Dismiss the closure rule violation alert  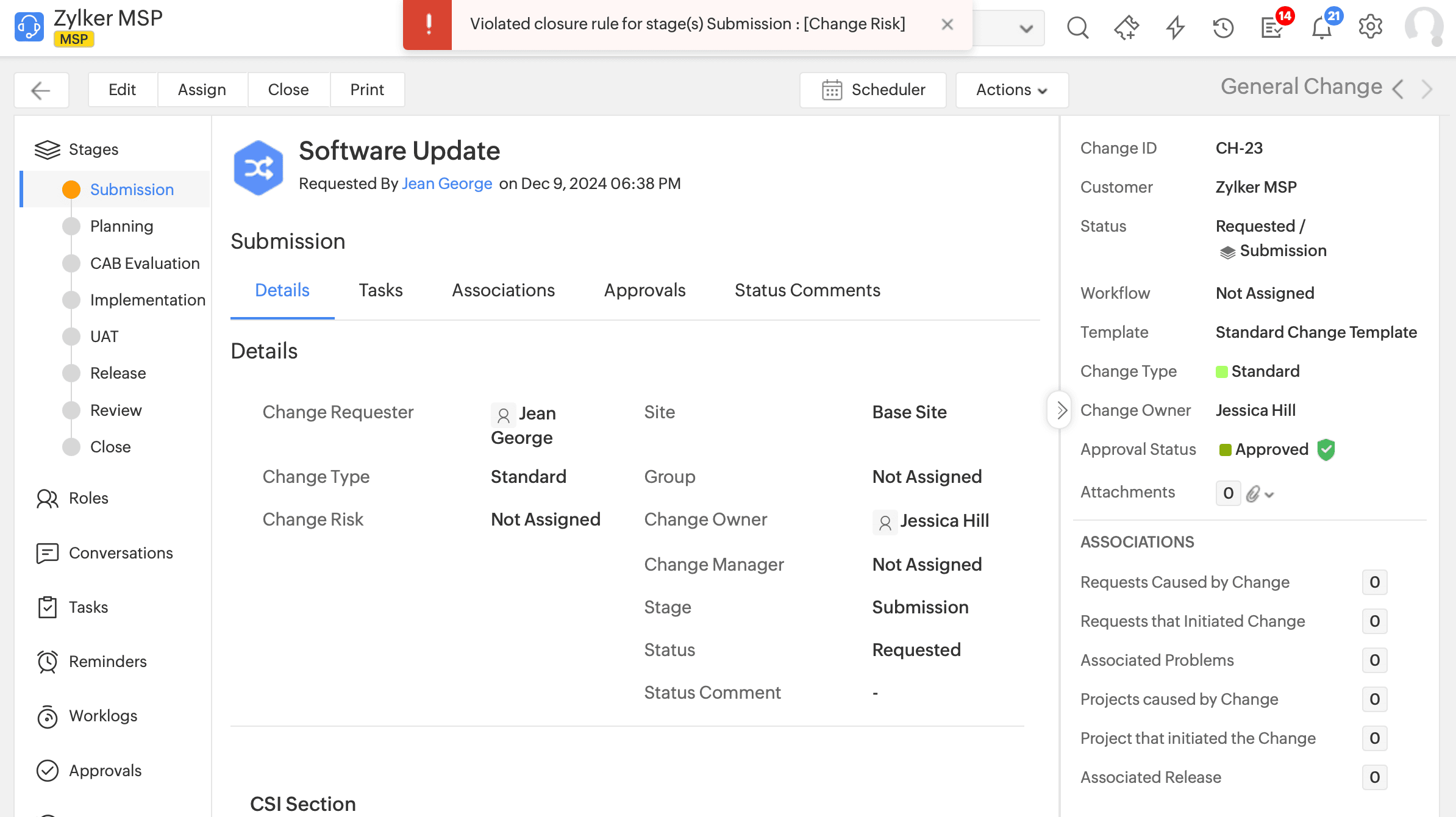(x=947, y=24)
